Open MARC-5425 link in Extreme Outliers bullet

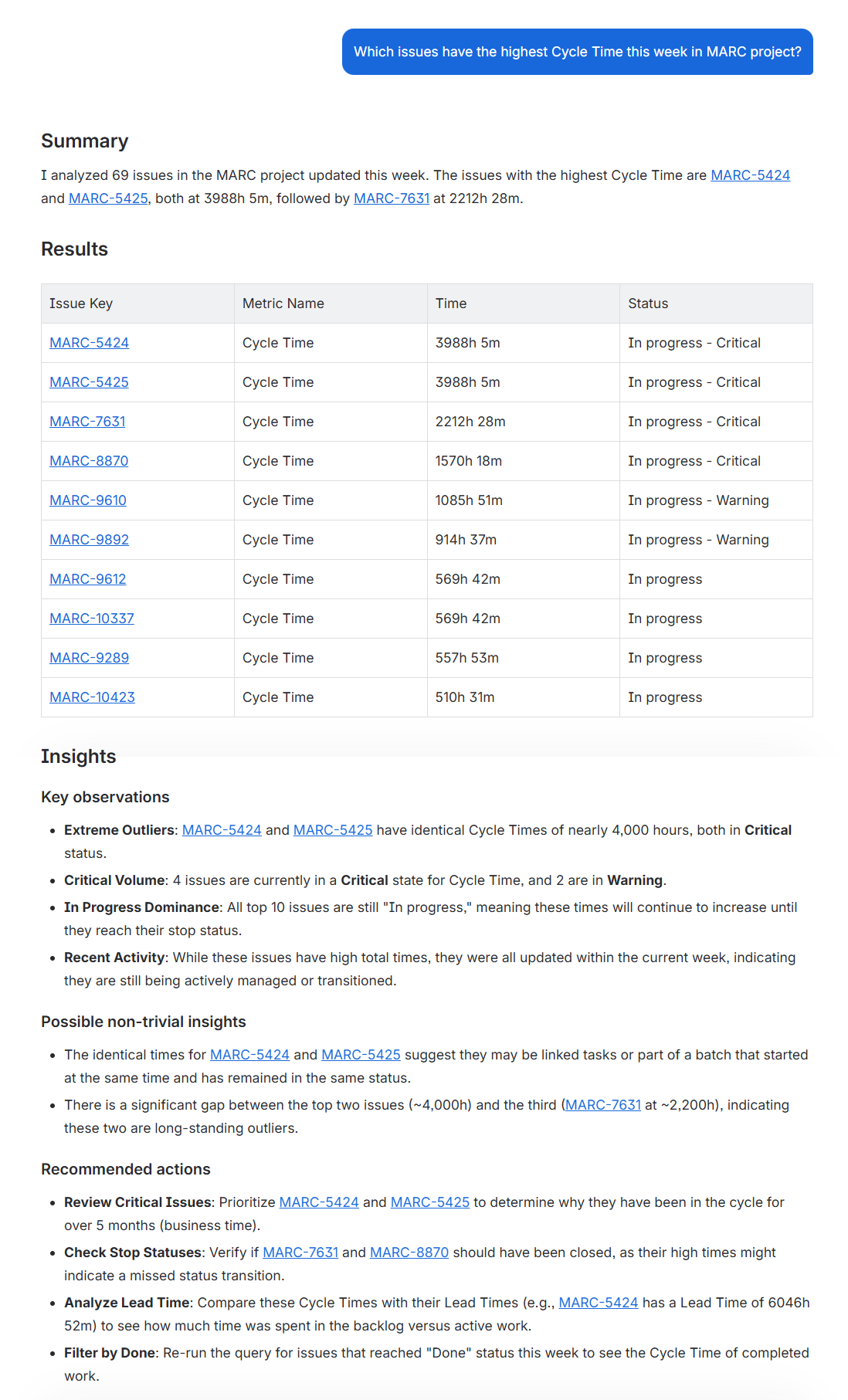coord(333,830)
